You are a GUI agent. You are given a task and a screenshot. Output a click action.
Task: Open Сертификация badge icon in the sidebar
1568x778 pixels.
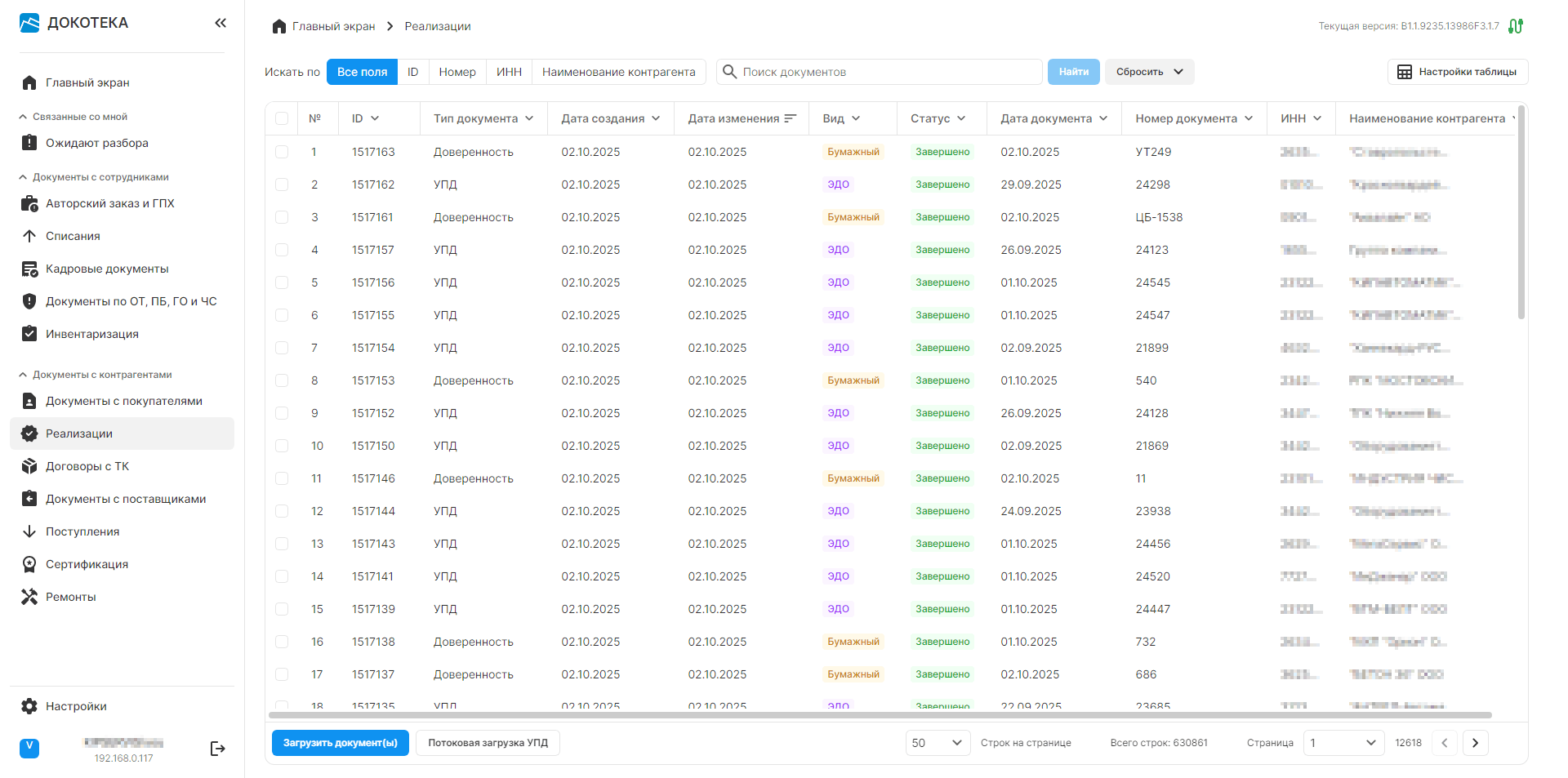pos(29,564)
